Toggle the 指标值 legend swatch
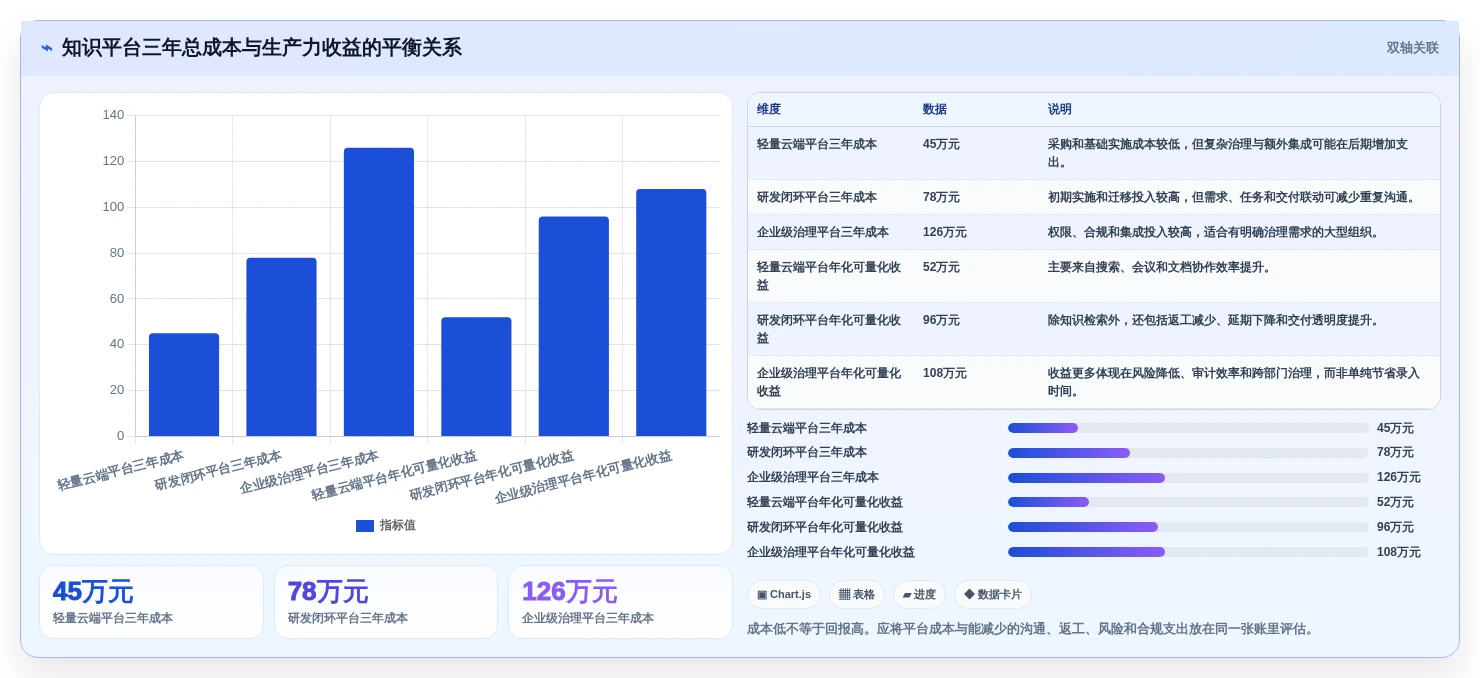This screenshot has width=1480, height=678. tap(365, 525)
